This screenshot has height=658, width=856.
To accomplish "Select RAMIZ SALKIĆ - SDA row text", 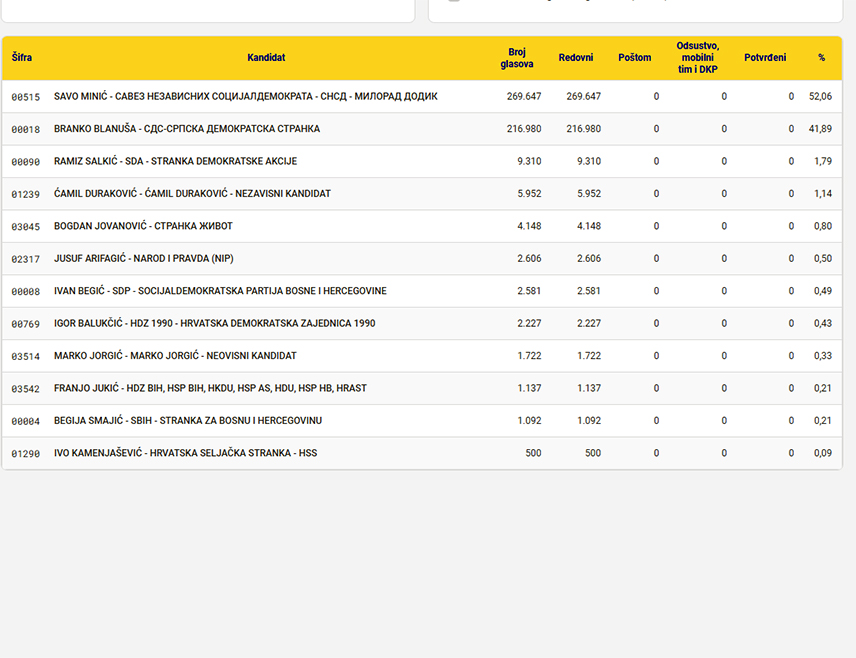I will click(x=175, y=161).
